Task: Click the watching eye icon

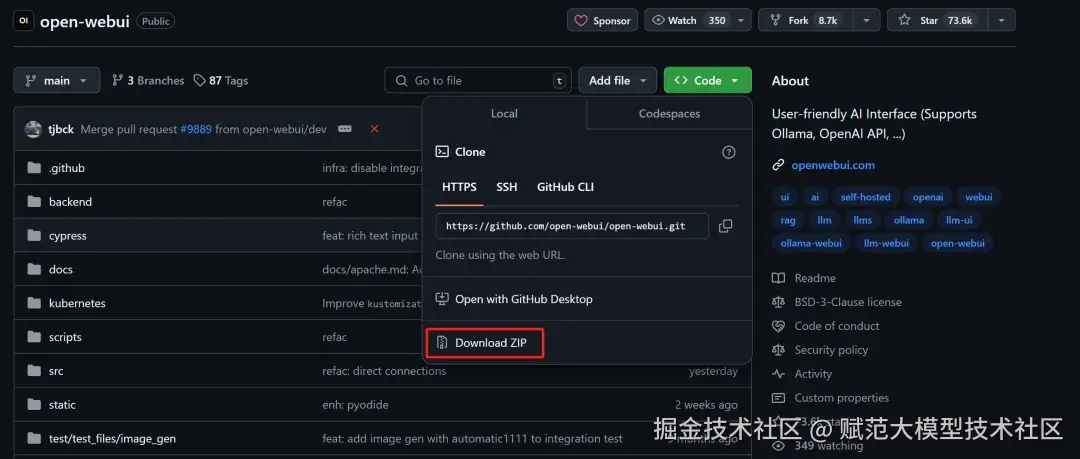Action: [778, 446]
